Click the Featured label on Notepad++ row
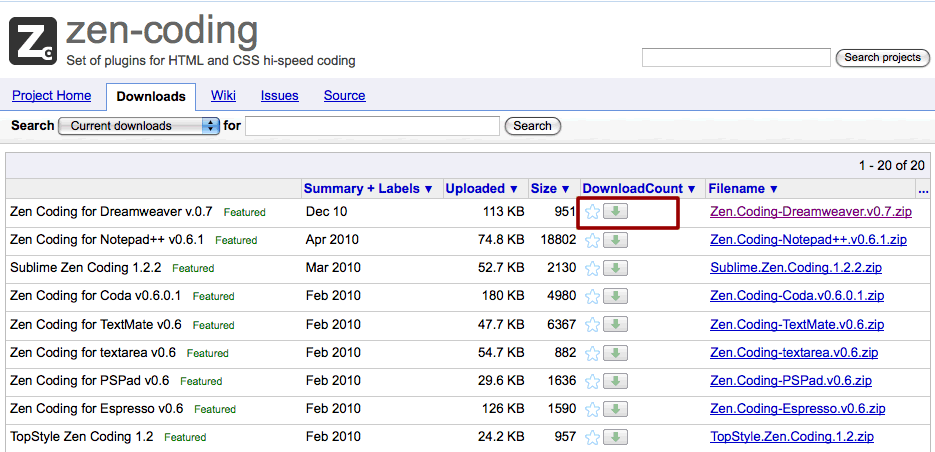Image resolution: width=935 pixels, height=452 pixels. pyautogui.click(x=236, y=240)
